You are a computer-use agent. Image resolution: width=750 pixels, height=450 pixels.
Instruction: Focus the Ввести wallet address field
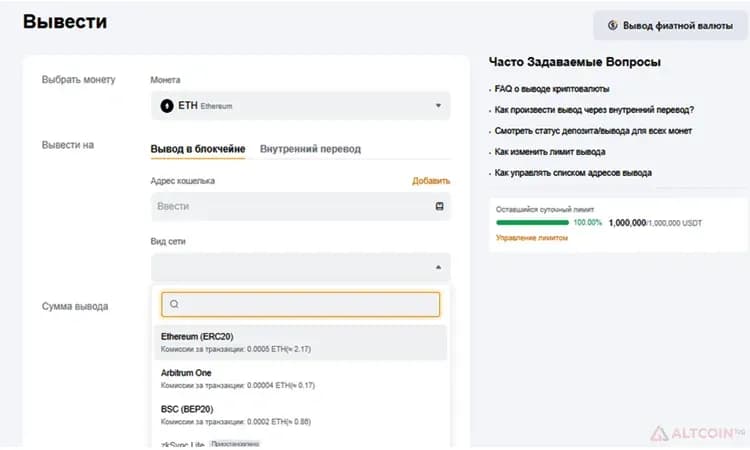300,206
